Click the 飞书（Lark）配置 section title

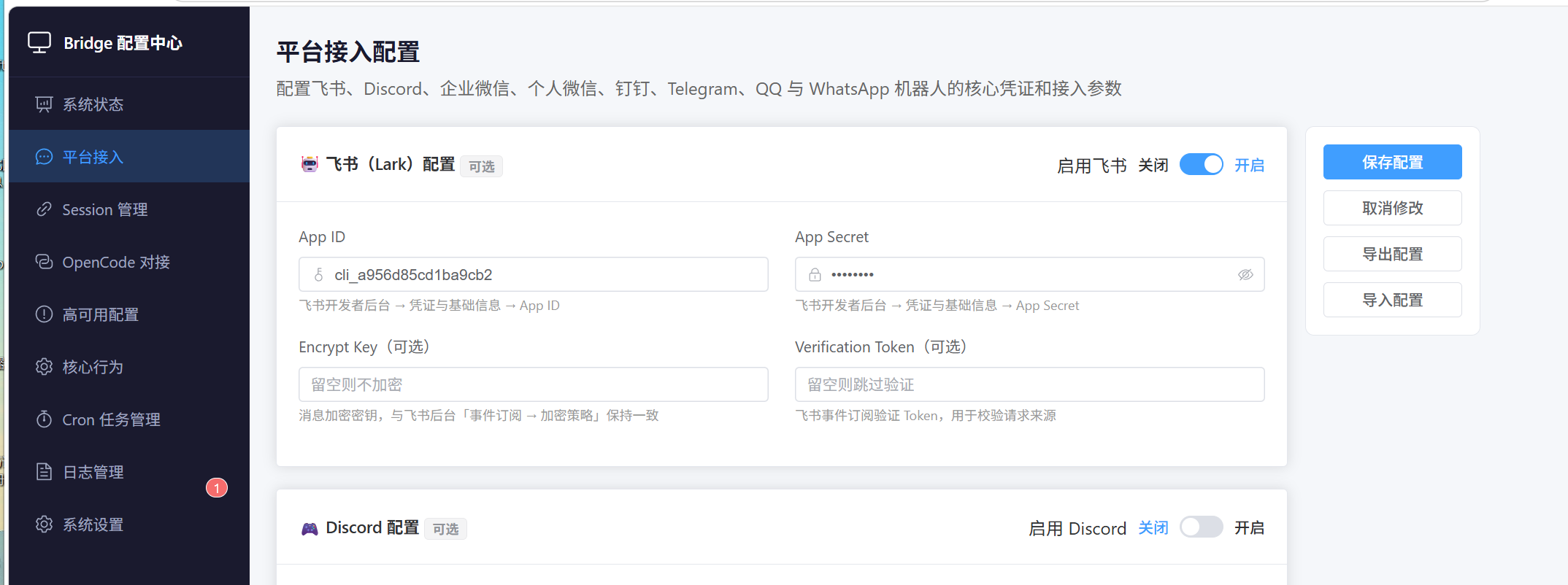tap(391, 165)
